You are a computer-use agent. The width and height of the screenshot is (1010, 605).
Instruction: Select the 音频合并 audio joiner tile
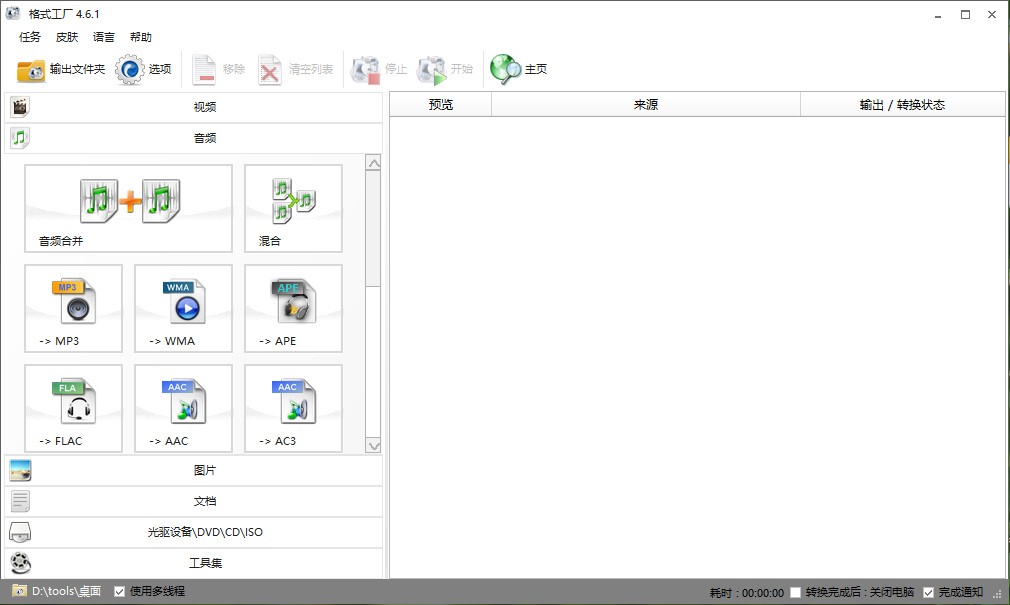coord(128,208)
